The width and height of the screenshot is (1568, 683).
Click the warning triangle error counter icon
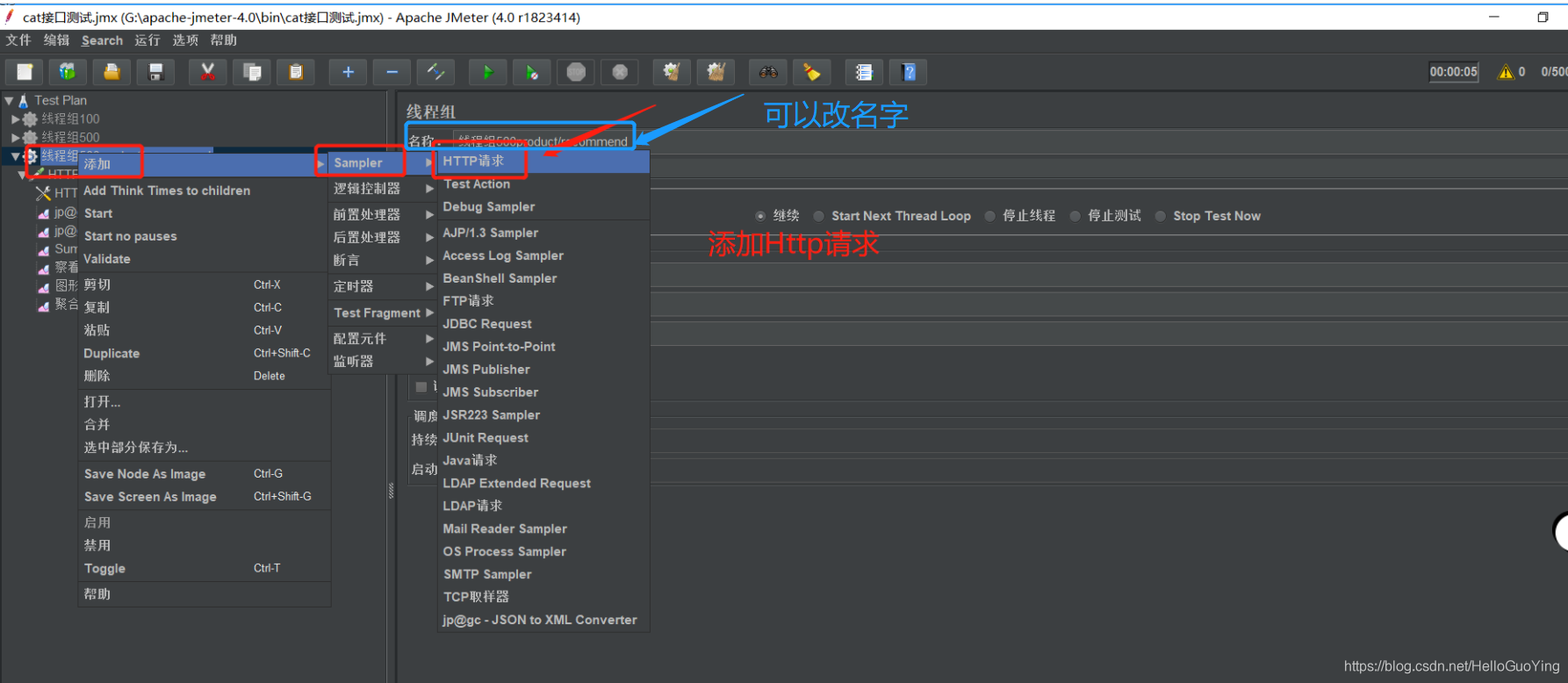coord(1506,72)
